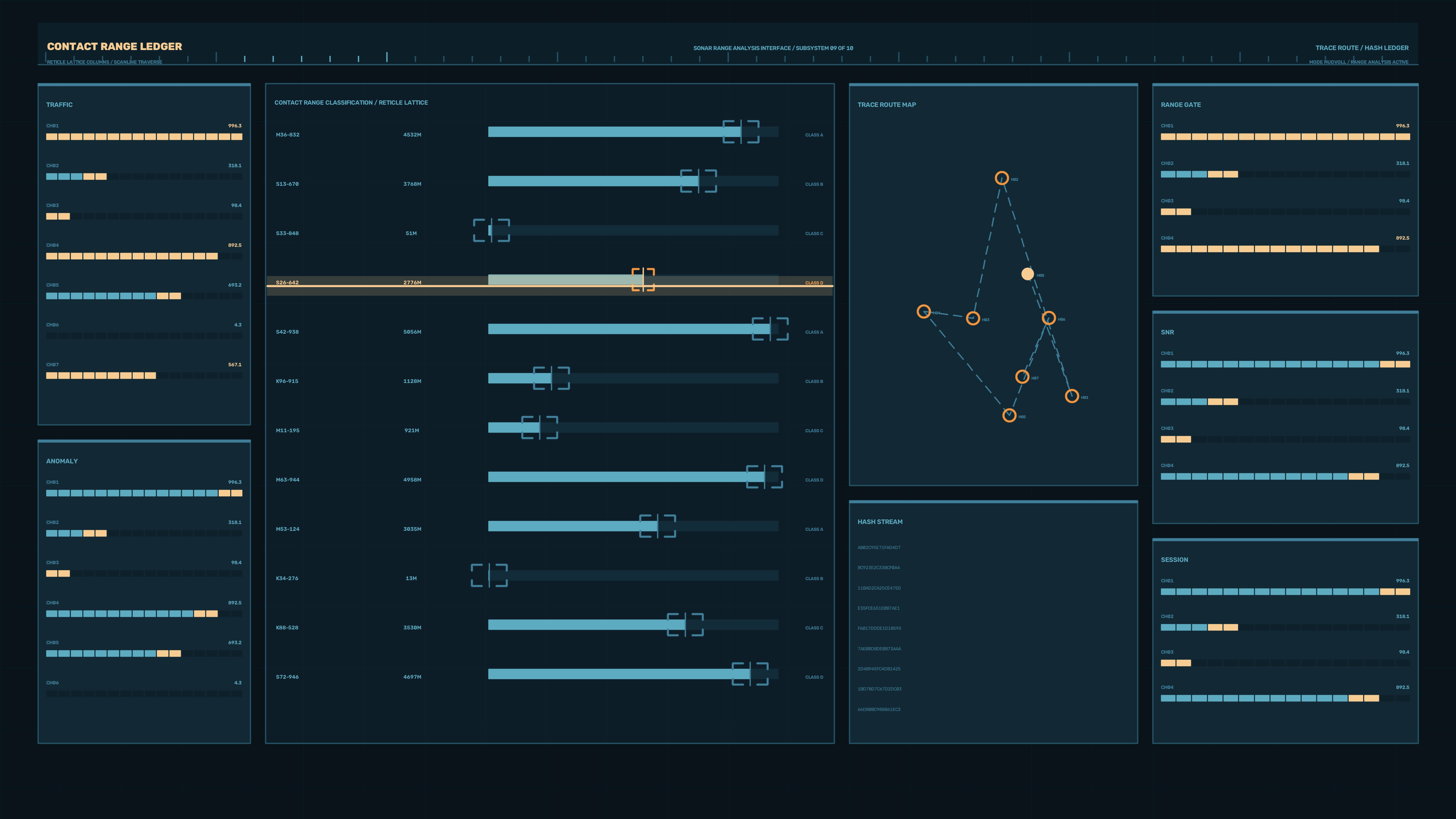Click hash entry 11BAD2CA25CE475D
The width and height of the screenshot is (1456, 819).
click(x=879, y=588)
